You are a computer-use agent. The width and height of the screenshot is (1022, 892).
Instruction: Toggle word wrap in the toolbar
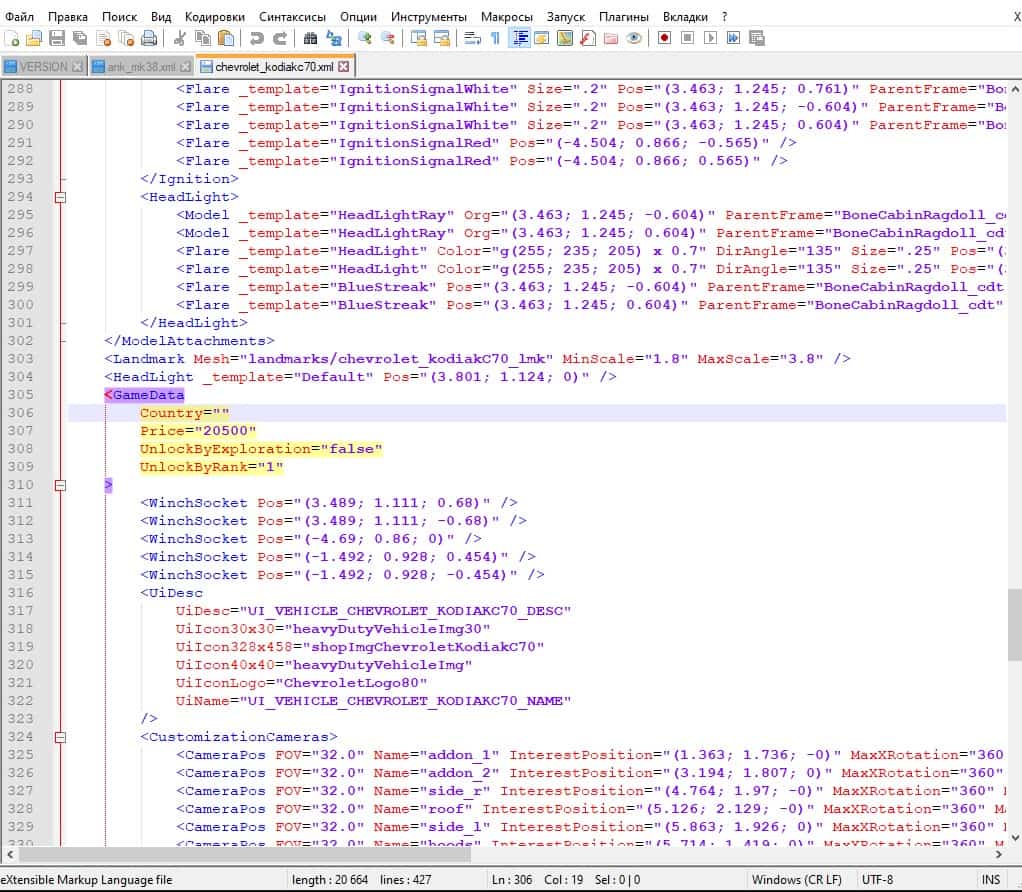point(471,39)
